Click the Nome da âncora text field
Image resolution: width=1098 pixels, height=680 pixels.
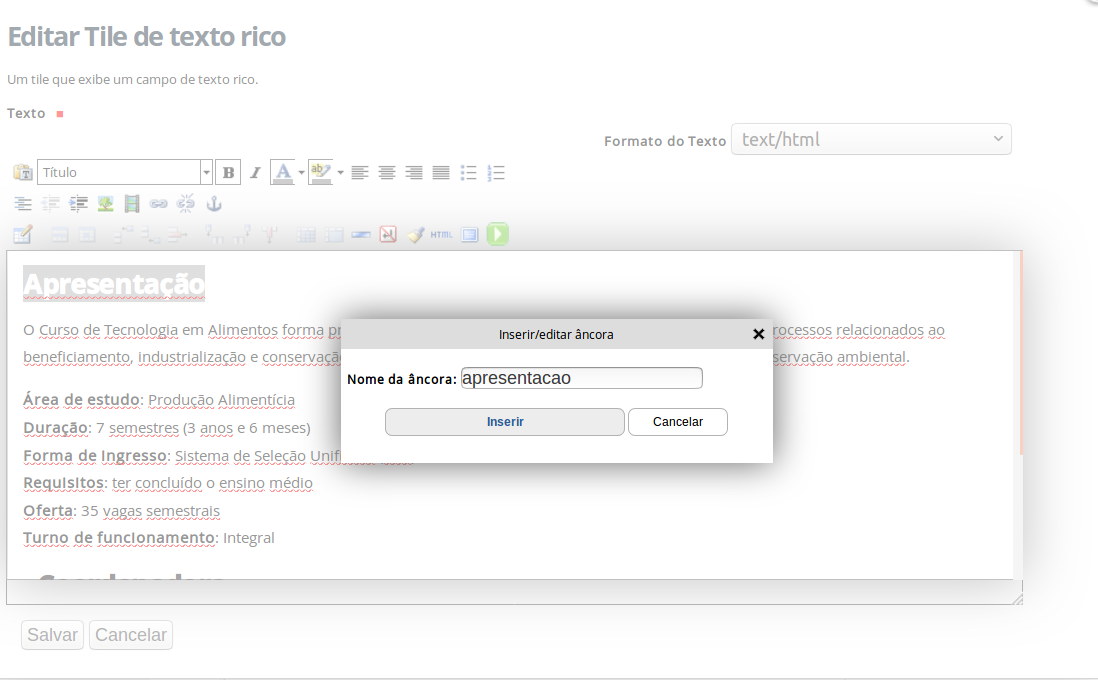[582, 378]
